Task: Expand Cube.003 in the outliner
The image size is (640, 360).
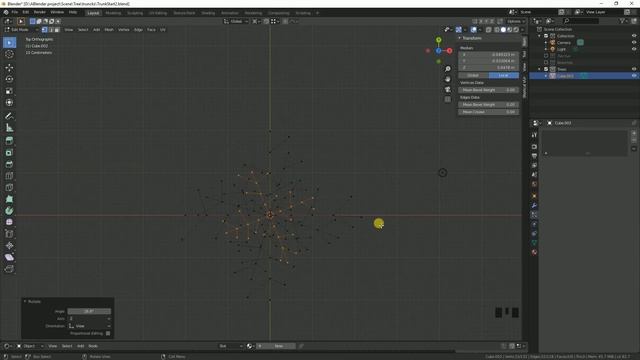Action: (x=546, y=76)
